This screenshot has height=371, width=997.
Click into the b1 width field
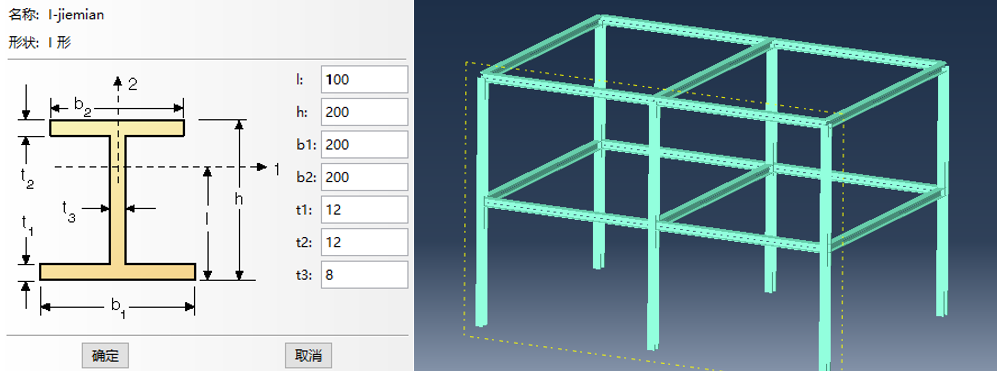(x=364, y=144)
